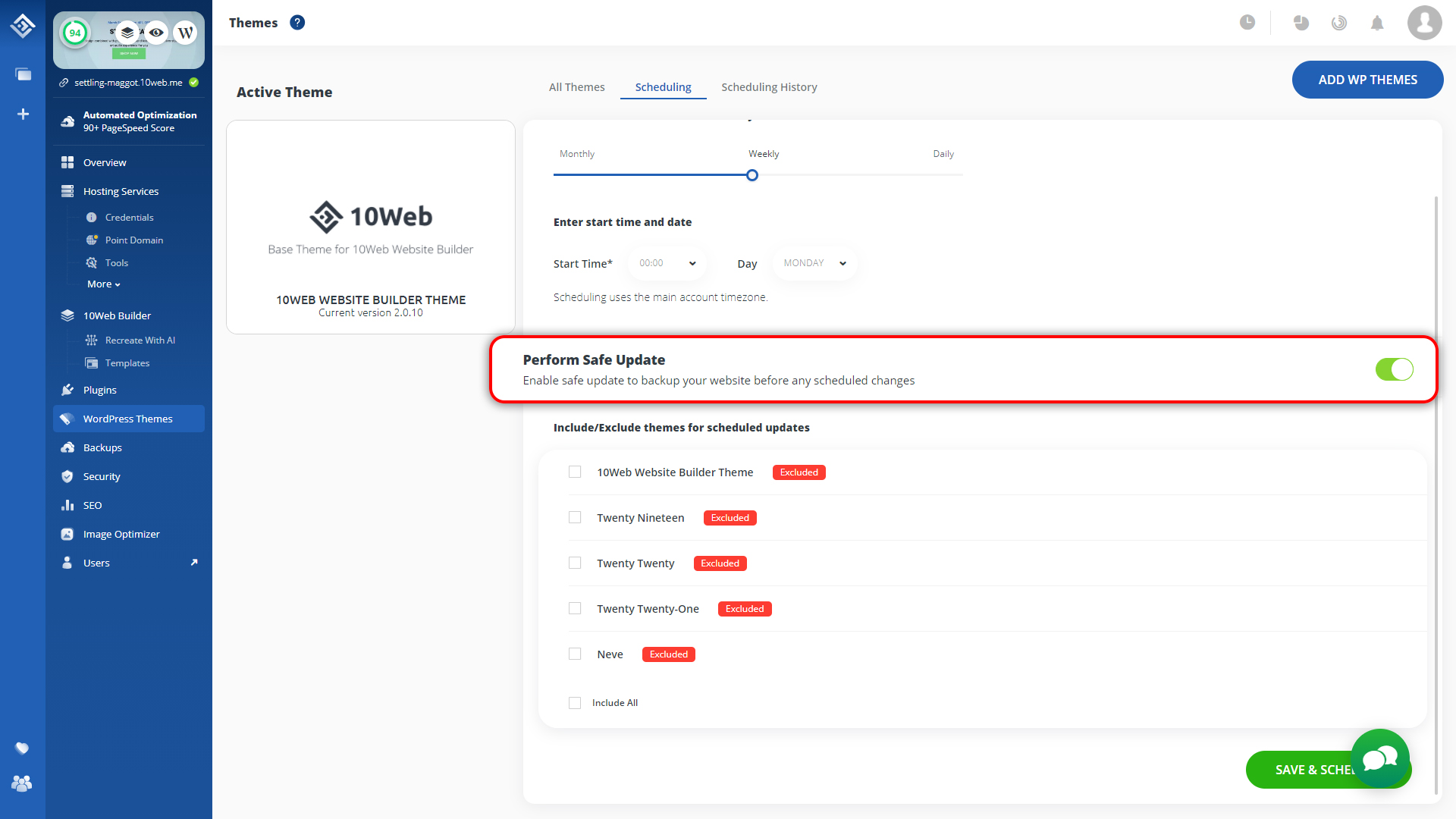The image size is (1456, 819).
Task: Open the Day MONDAY dropdown
Action: [815, 263]
